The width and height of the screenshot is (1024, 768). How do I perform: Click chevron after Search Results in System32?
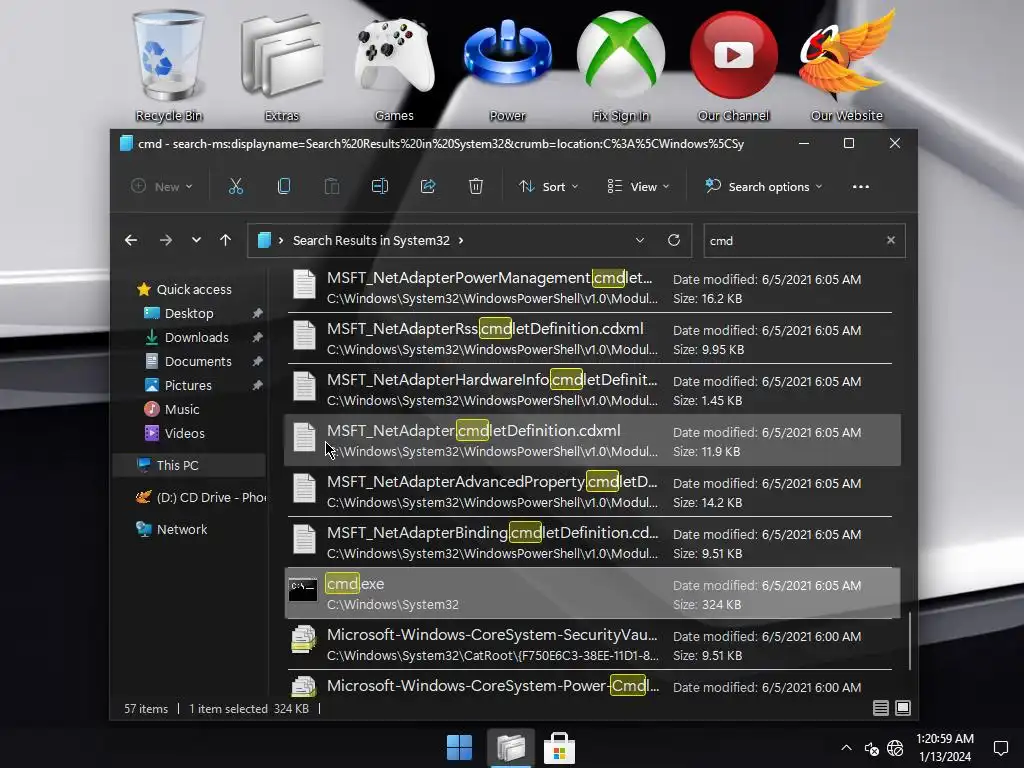coord(461,240)
